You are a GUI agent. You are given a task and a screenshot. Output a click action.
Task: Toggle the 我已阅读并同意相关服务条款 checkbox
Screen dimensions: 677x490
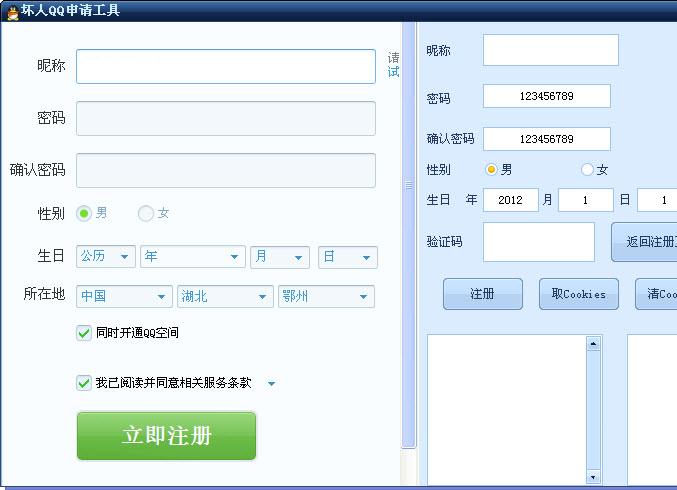(x=84, y=383)
